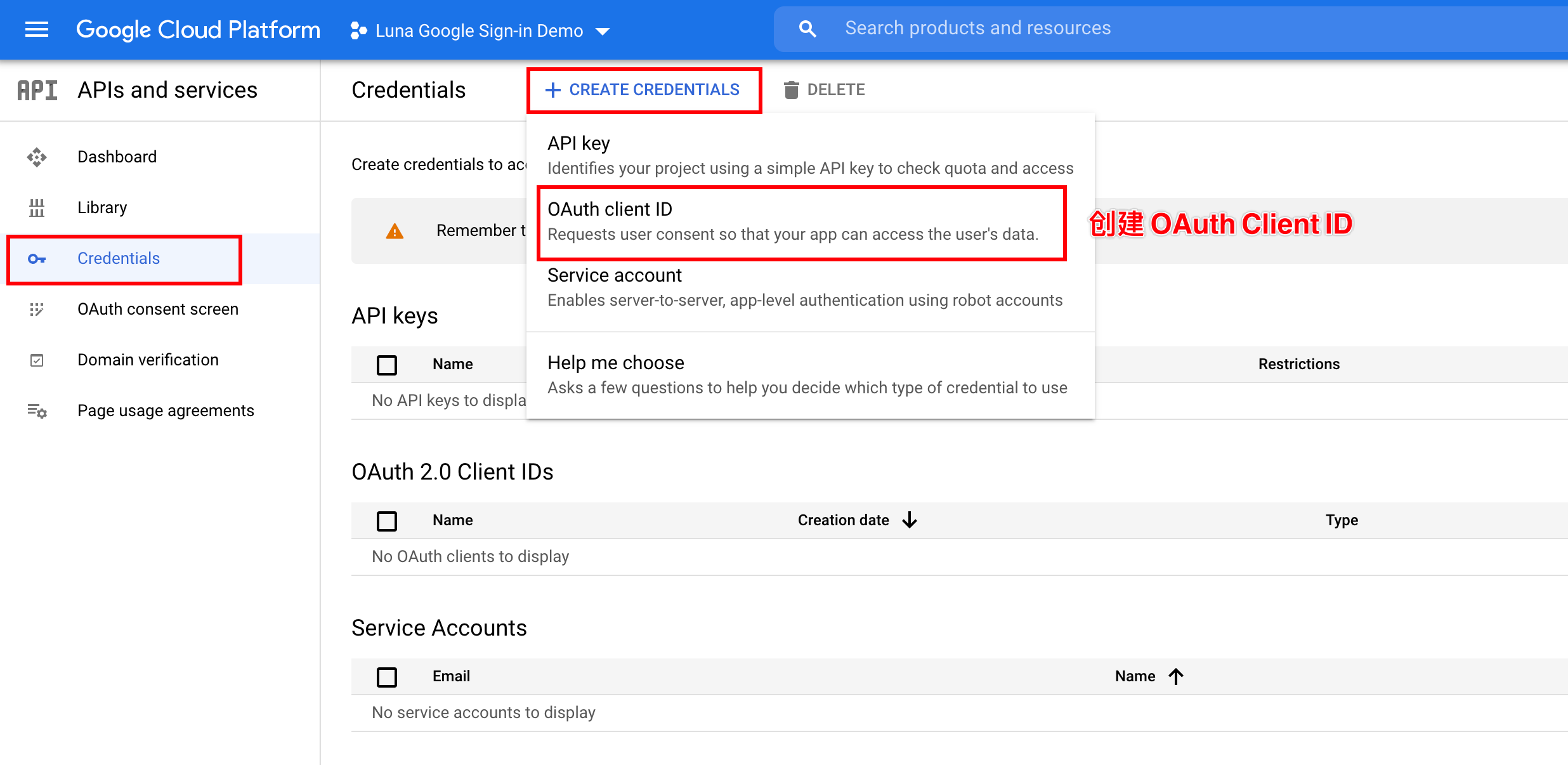Open the hamburger navigation menu
This screenshot has height=765, width=1568.
(36, 29)
